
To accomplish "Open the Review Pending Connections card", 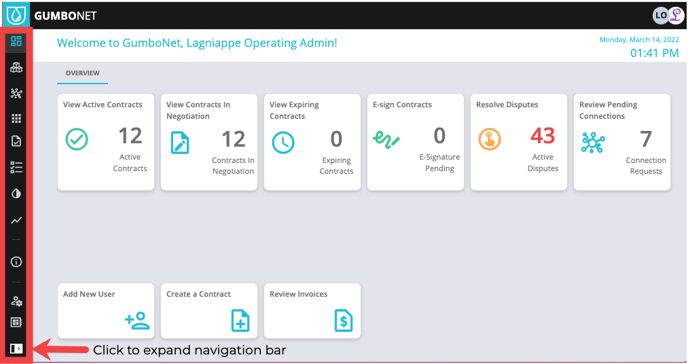I will click(x=622, y=142).
